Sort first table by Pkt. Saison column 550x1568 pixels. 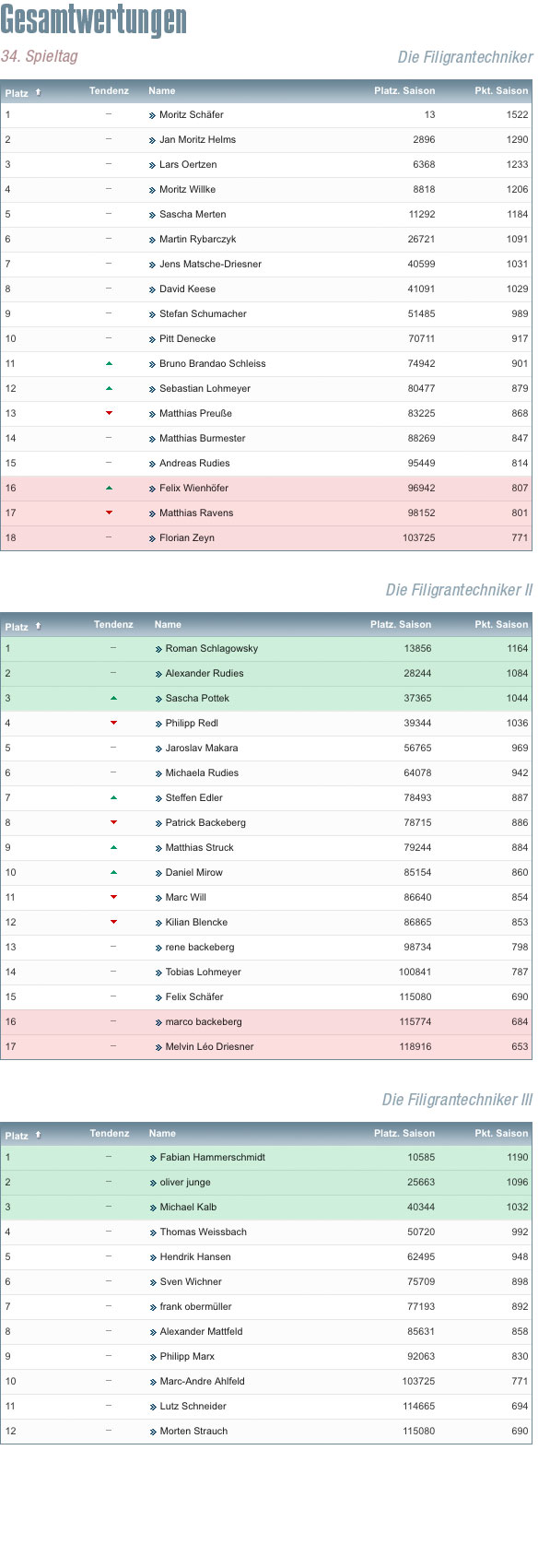pyautogui.click(x=501, y=91)
